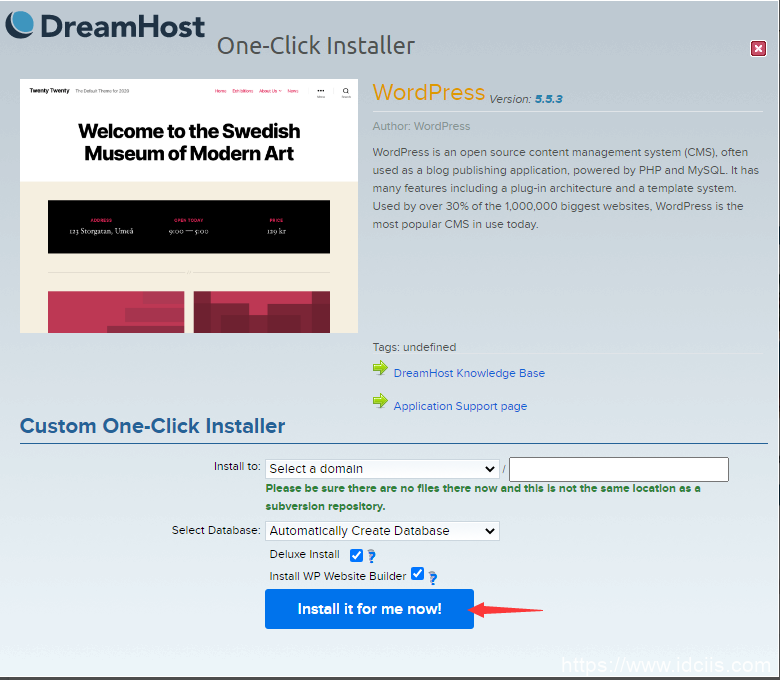Click help icon next to WP Website Builder
Image resolution: width=780 pixels, height=680 pixels.
coord(433,578)
